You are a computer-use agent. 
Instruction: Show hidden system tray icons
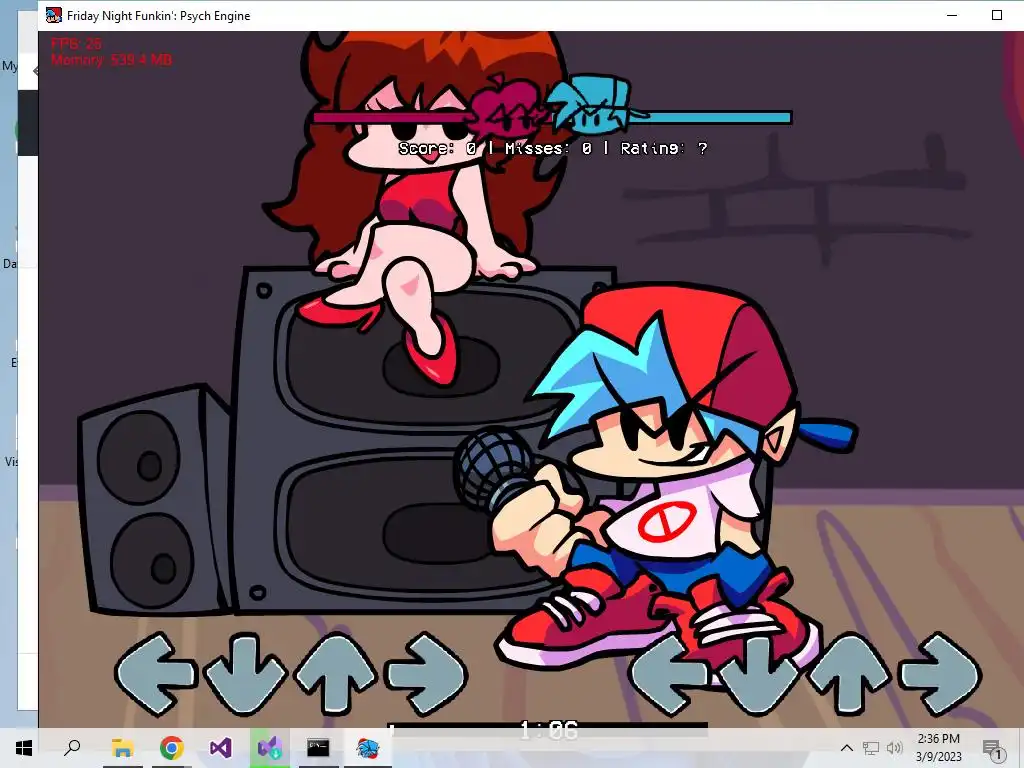pos(846,748)
